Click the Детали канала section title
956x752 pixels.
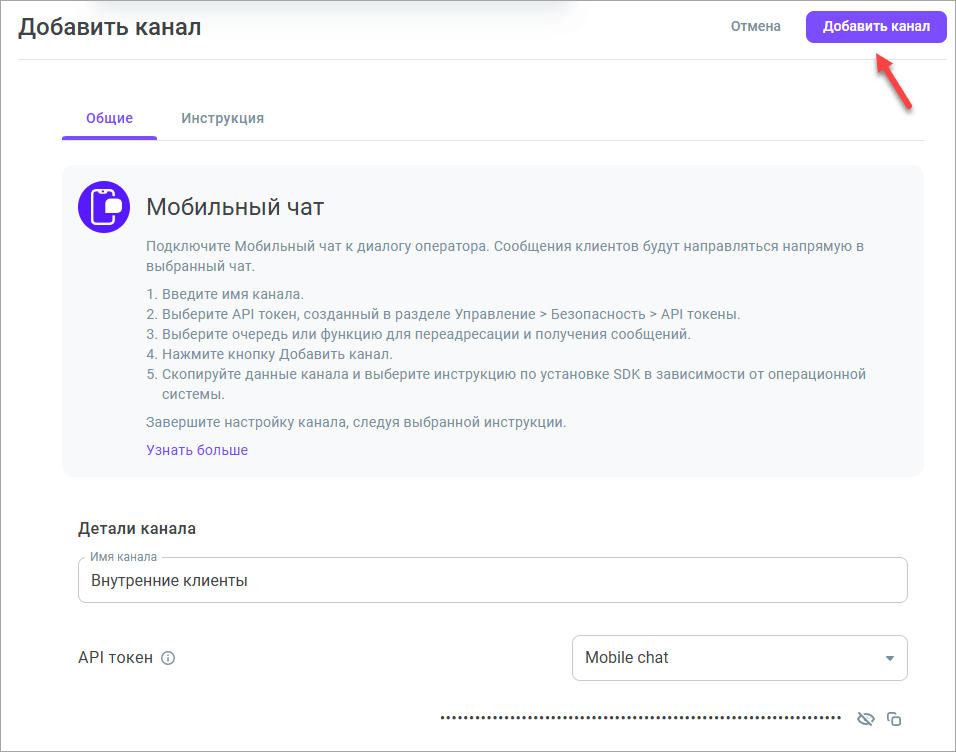(137, 529)
